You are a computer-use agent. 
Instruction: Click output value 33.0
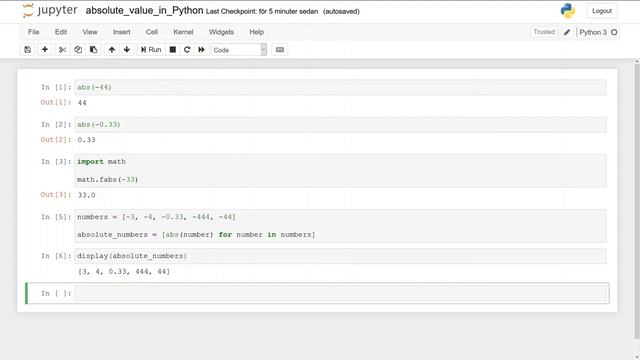pos(87,195)
